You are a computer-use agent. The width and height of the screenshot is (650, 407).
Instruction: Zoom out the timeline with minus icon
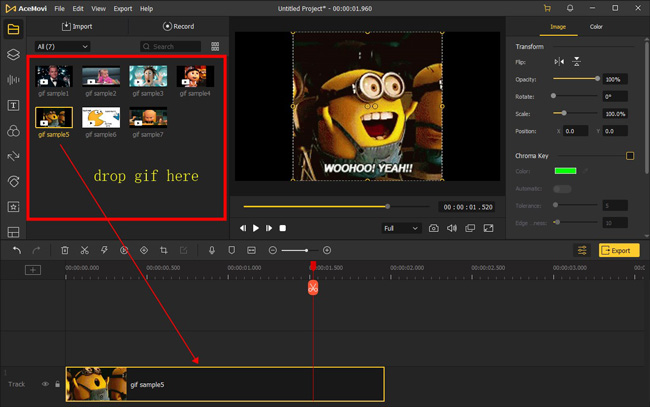coord(272,250)
